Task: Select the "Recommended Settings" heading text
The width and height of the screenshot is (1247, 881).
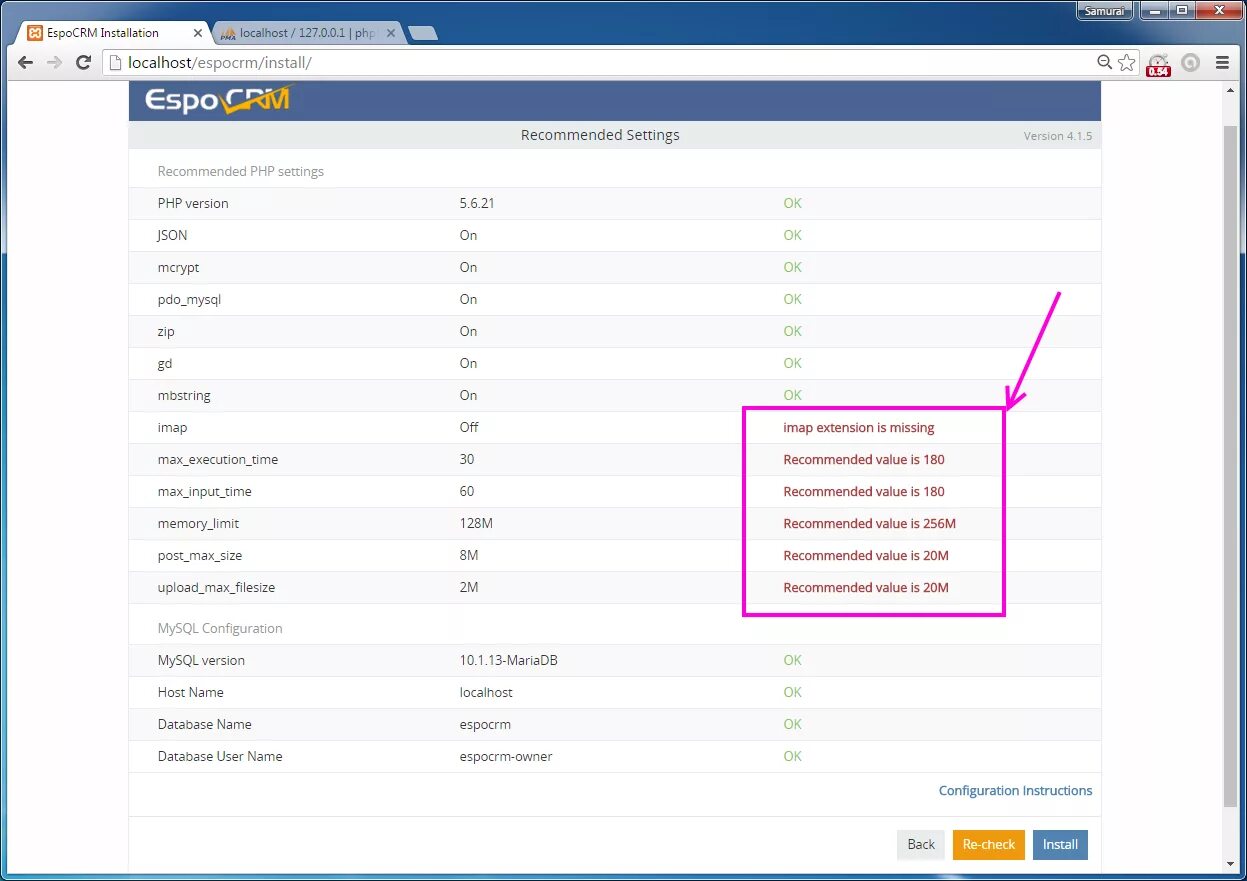Action: 600,135
